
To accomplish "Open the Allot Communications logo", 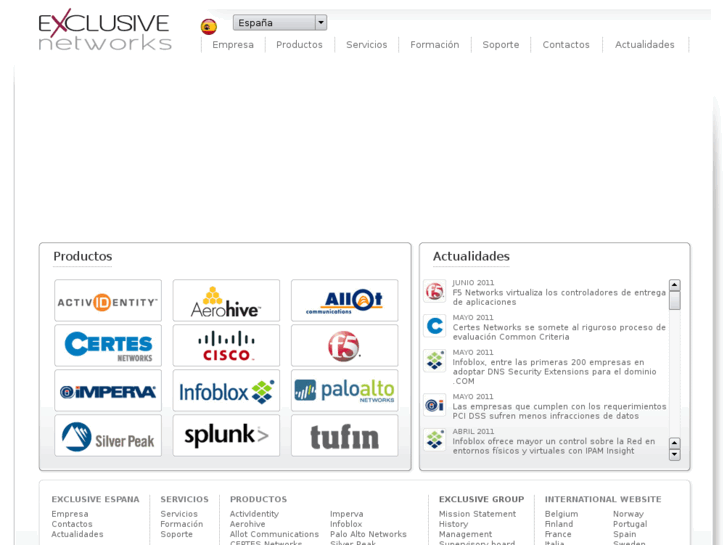I will coord(344,301).
